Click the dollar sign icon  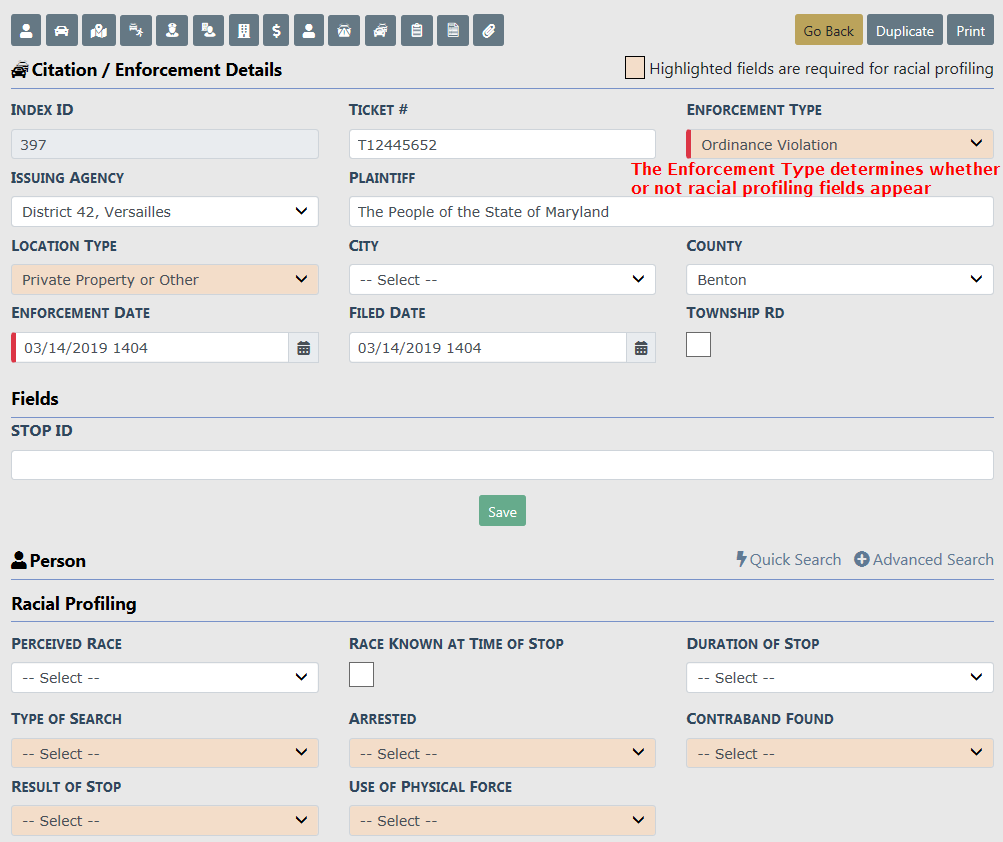[x=276, y=31]
